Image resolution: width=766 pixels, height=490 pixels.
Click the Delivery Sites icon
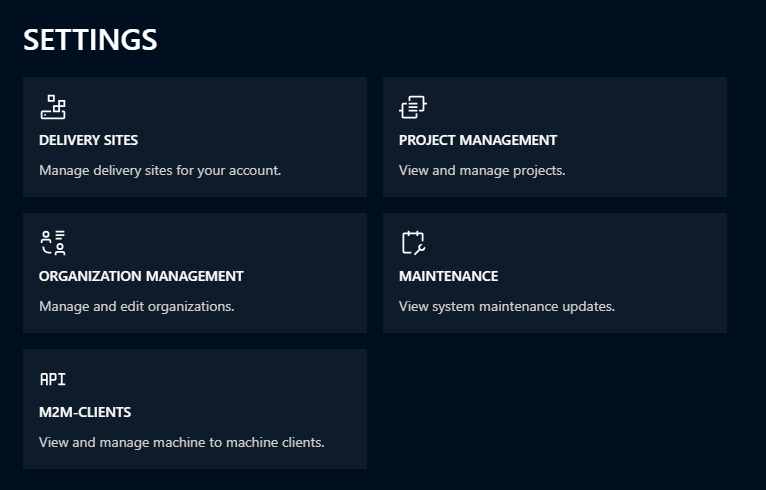pyautogui.click(x=53, y=107)
